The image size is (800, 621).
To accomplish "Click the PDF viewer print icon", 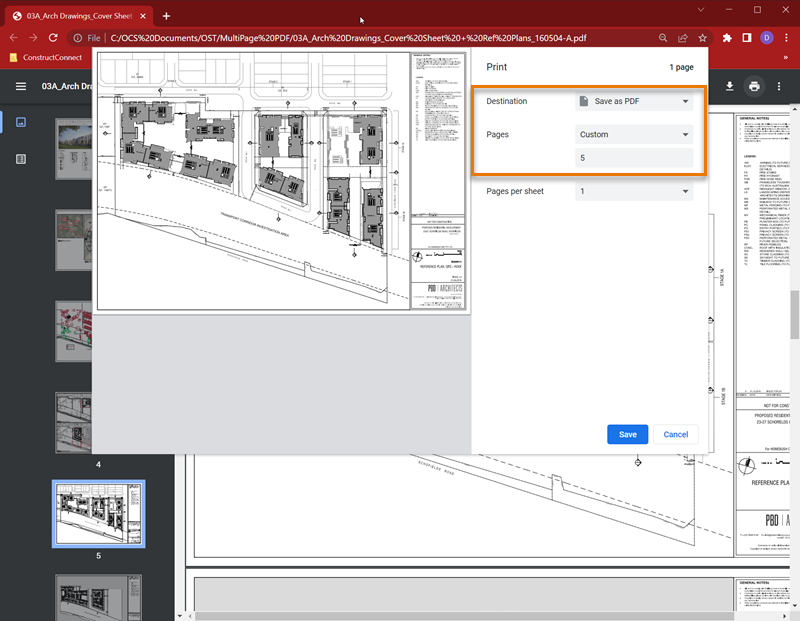I will [754, 86].
